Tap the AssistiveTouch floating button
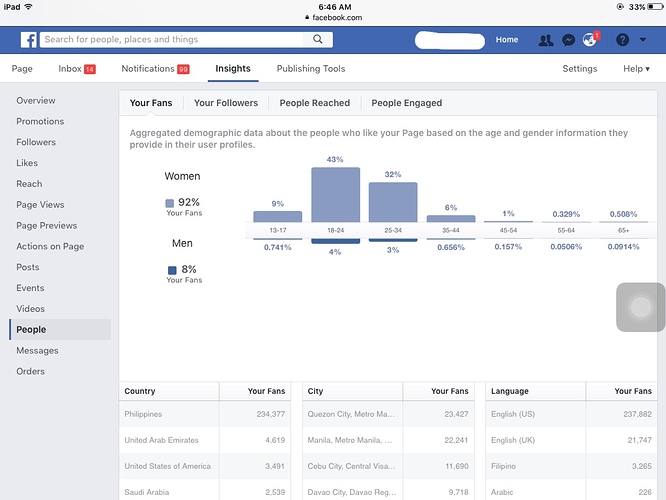Screen dimensions: 666x500 (641, 307)
